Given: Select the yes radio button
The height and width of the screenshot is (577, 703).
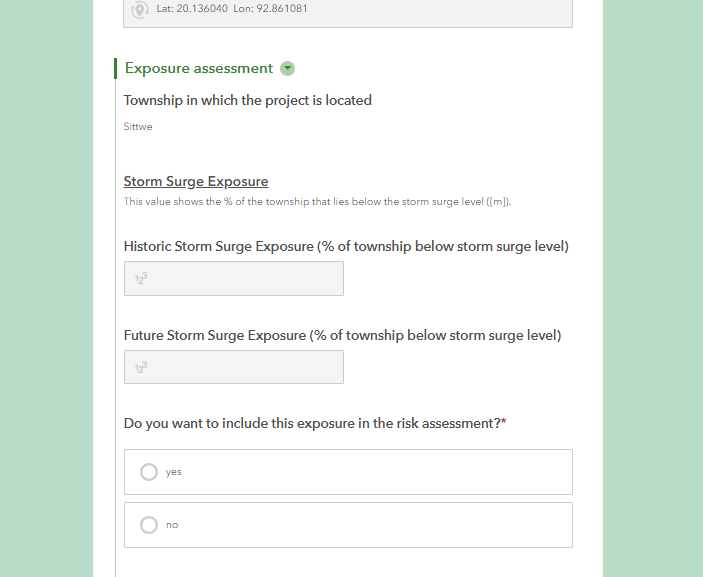Looking at the screenshot, I should (x=149, y=472).
